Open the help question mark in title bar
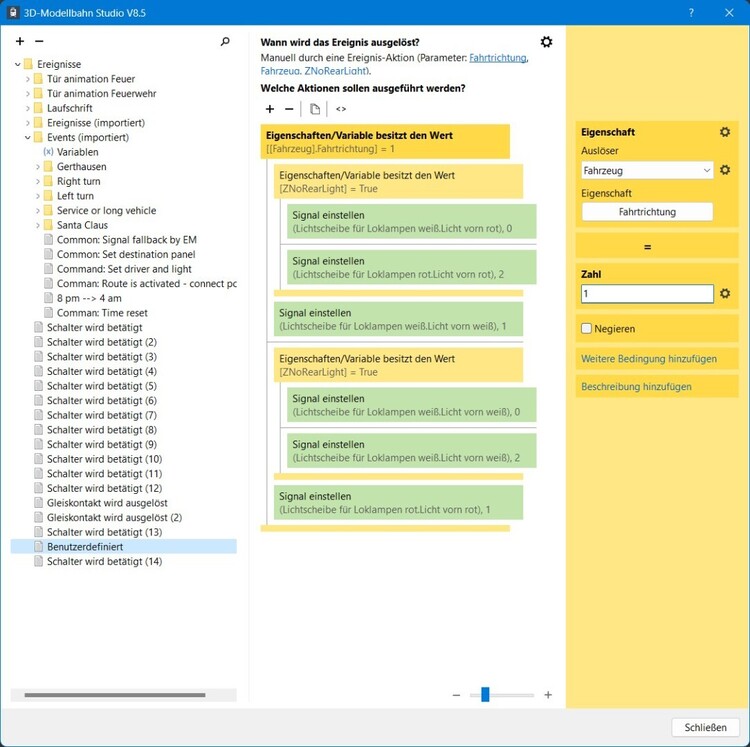Image resolution: width=750 pixels, height=747 pixels. pos(691,13)
